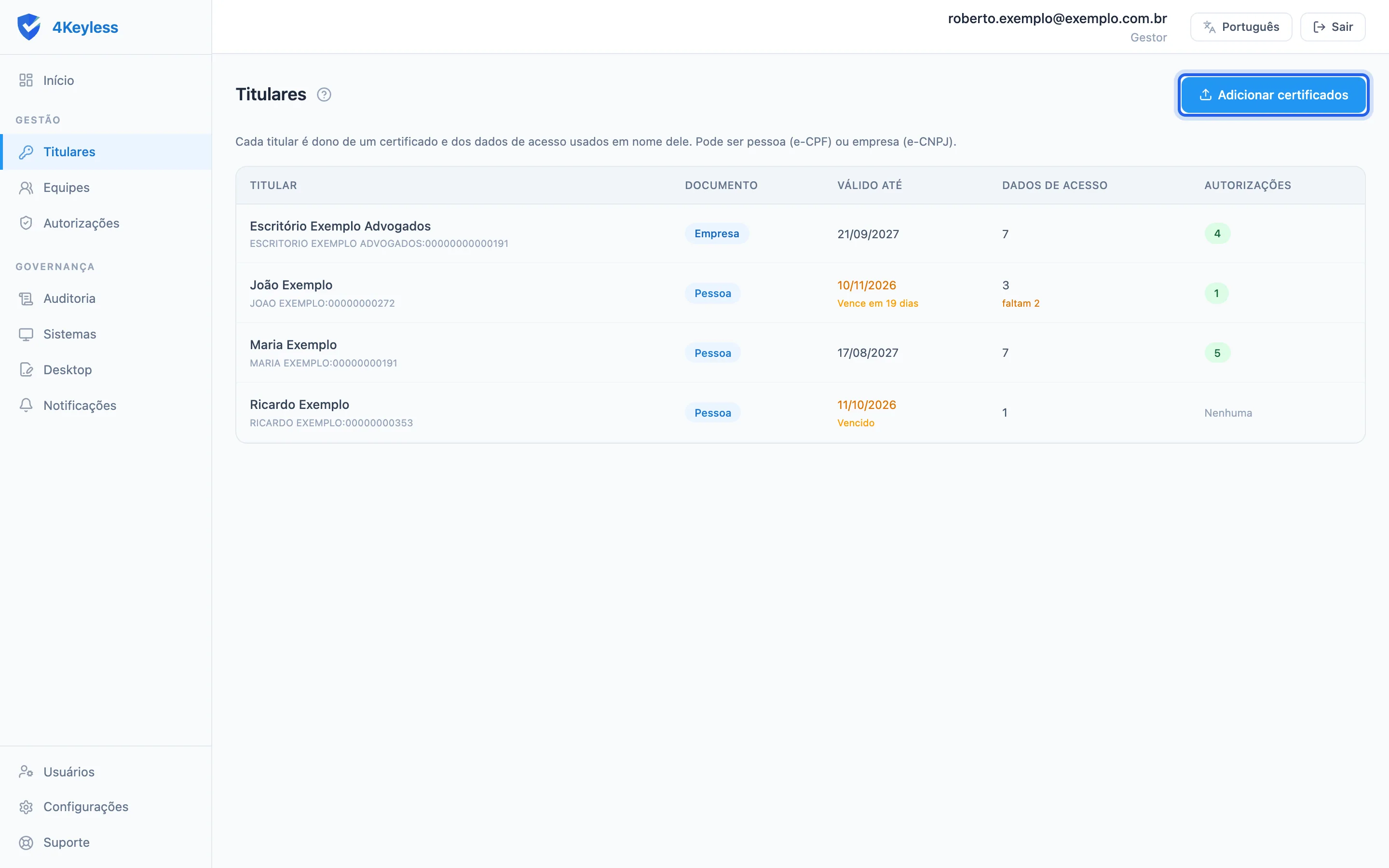Click upload icon in Adicionar certificados
The height and width of the screenshot is (868, 1389).
[1205, 95]
